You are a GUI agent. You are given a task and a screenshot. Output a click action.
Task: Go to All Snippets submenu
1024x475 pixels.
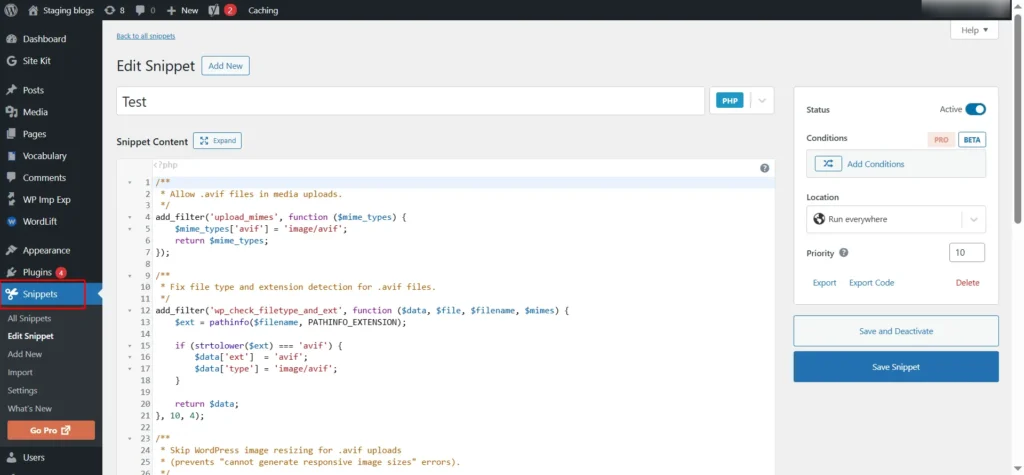[29, 318]
